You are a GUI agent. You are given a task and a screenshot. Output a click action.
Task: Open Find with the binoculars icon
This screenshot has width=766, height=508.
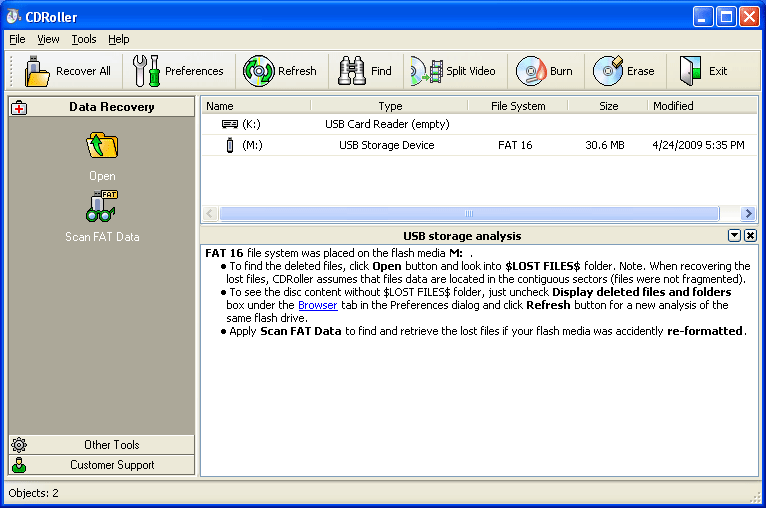pyautogui.click(x=352, y=71)
